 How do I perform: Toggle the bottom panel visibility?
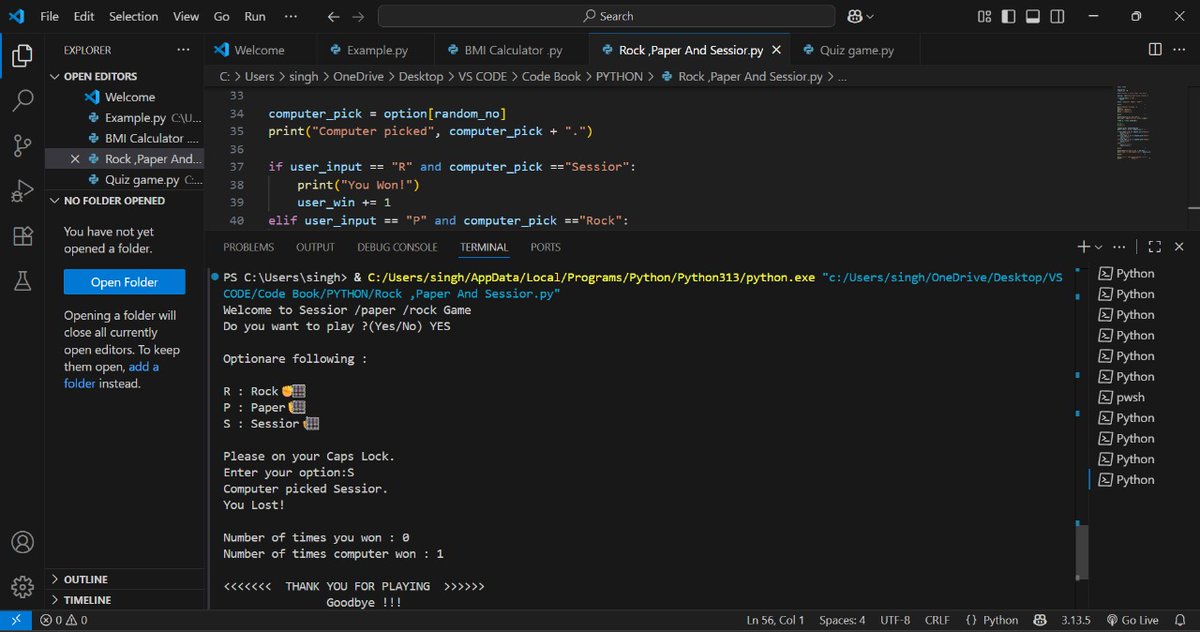(x=1033, y=16)
